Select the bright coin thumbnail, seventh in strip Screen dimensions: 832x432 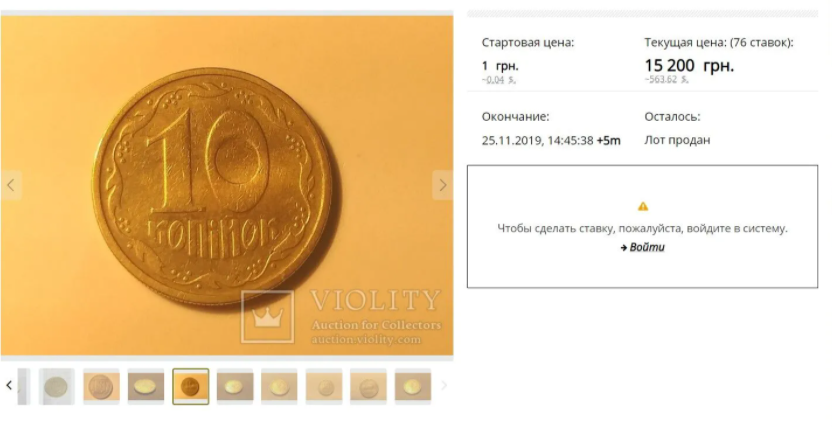click(279, 386)
